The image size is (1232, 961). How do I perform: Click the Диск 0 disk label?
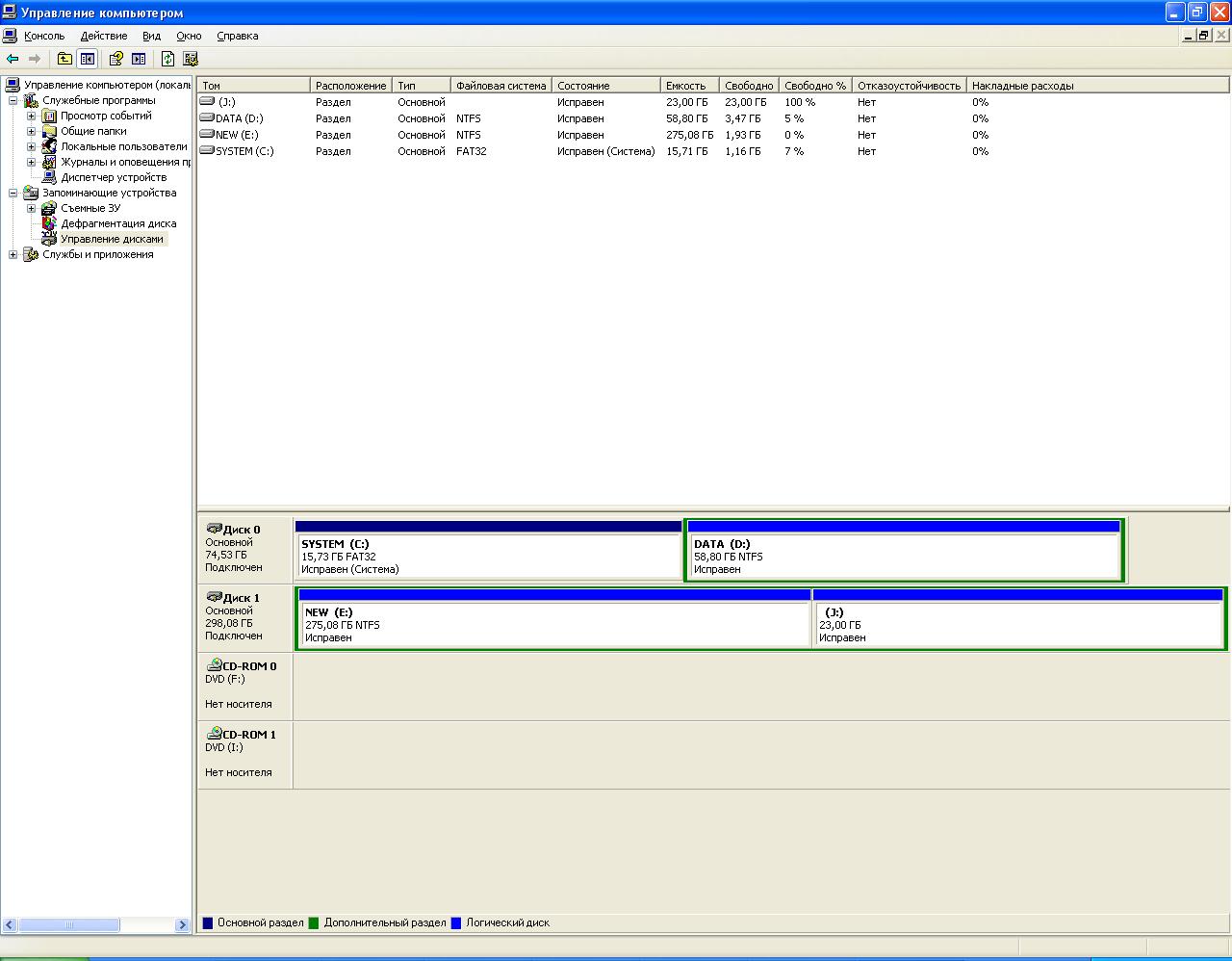point(241,530)
